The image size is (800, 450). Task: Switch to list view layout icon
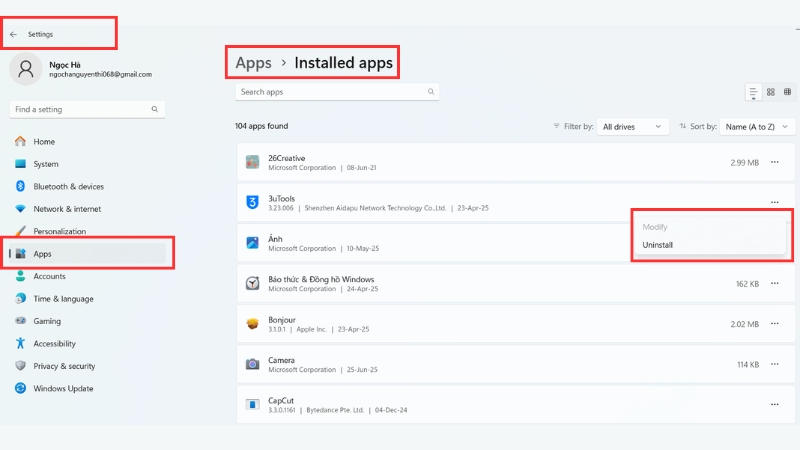pyautogui.click(x=753, y=92)
